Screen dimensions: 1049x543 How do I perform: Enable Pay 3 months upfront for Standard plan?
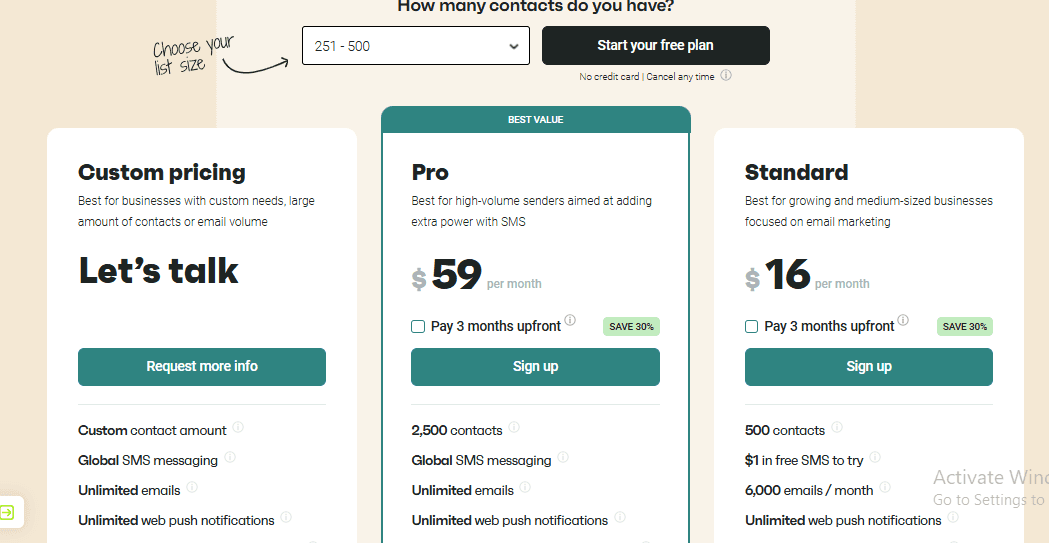pyautogui.click(x=752, y=326)
